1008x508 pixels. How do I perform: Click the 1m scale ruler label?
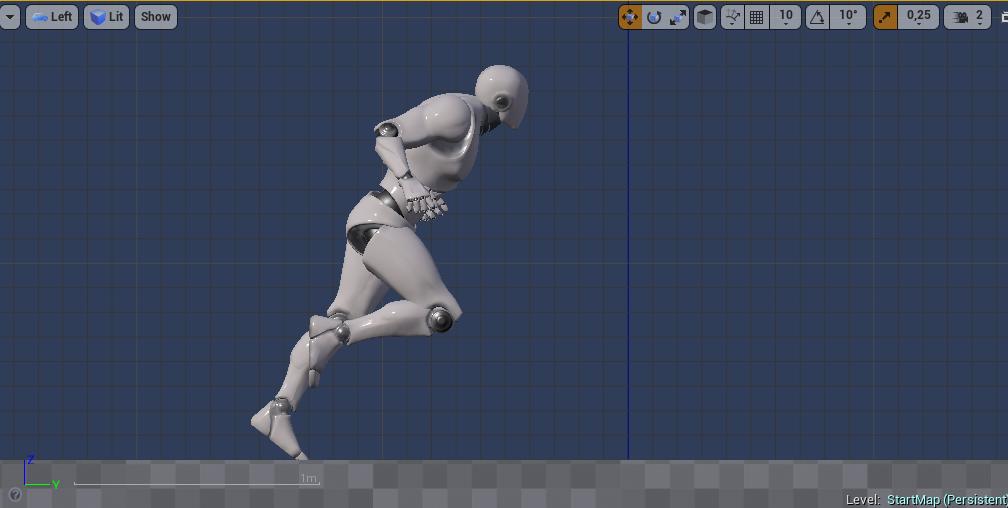[x=309, y=478]
